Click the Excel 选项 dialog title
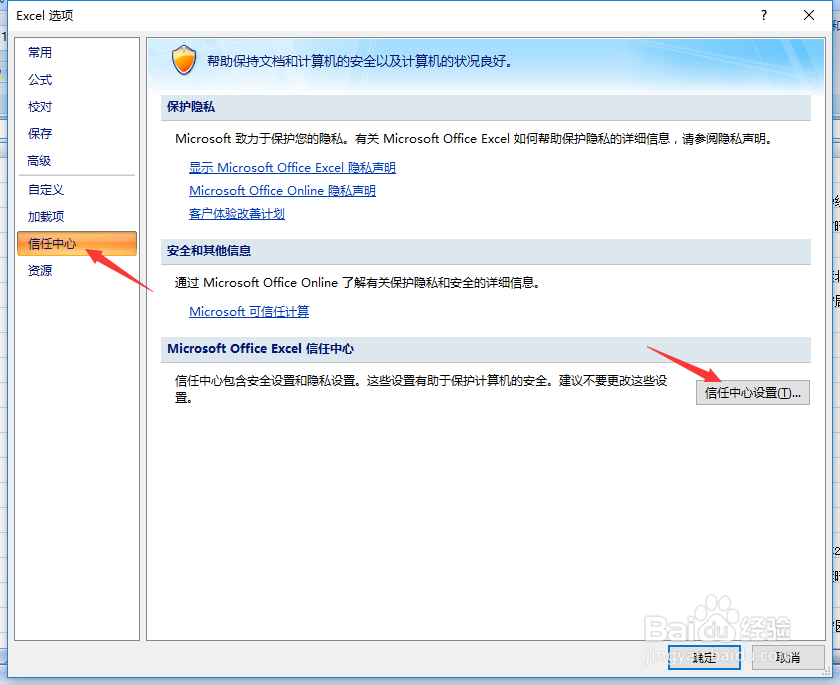 point(44,16)
